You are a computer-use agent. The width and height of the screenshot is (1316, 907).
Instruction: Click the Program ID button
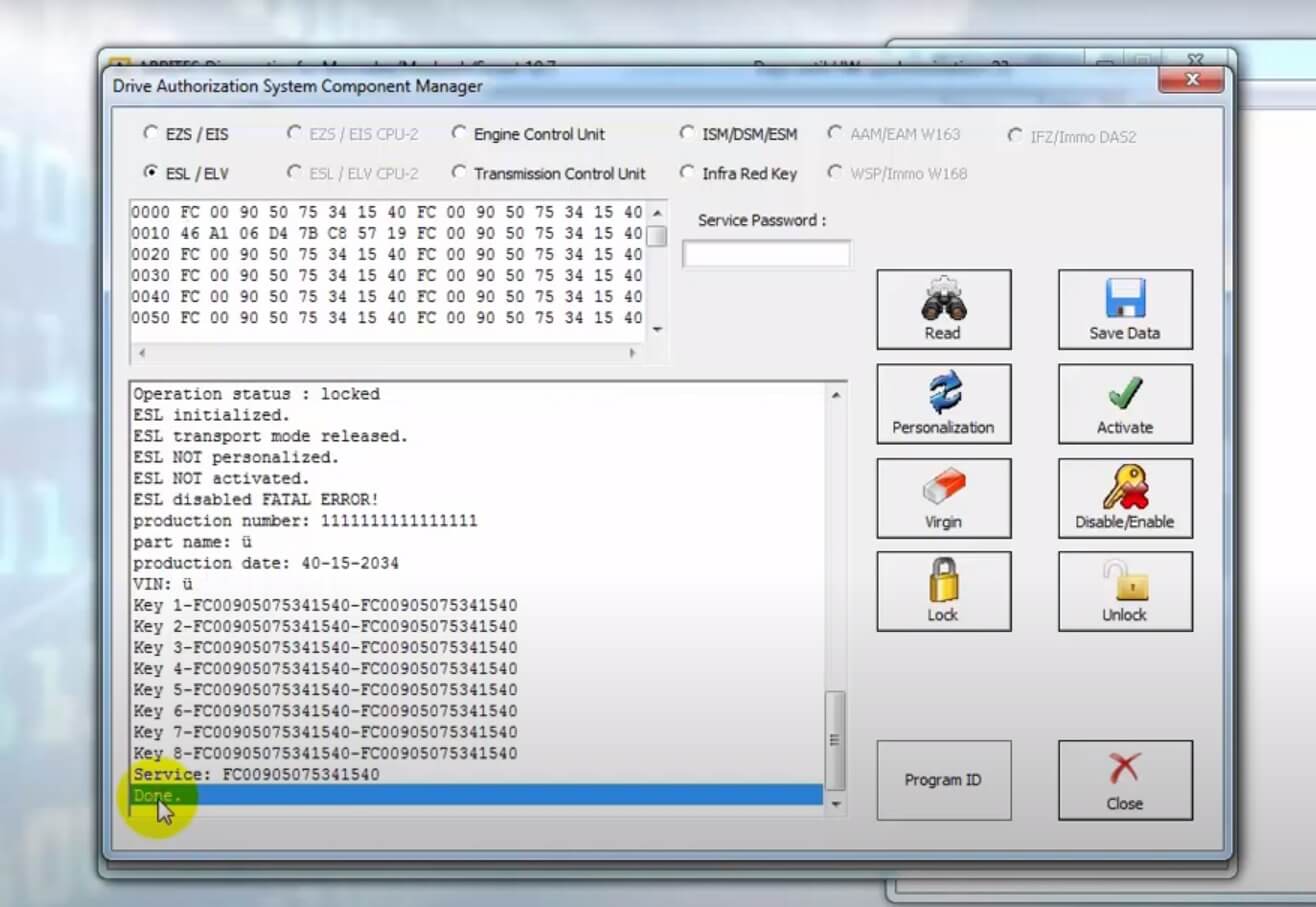coord(943,780)
